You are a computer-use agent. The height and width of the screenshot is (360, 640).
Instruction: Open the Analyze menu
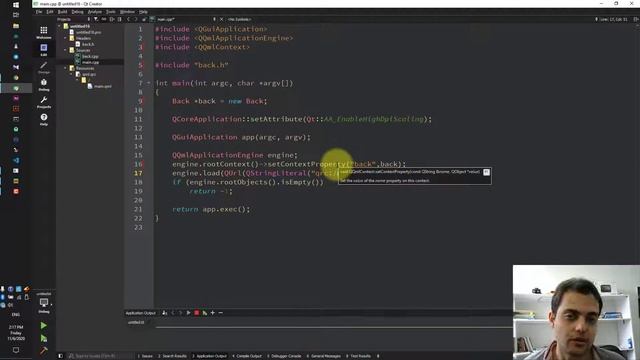coord(95,12)
